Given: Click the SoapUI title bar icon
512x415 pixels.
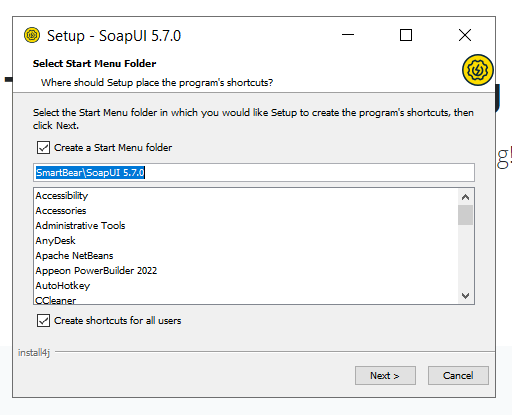Looking at the screenshot, I should [x=32, y=35].
